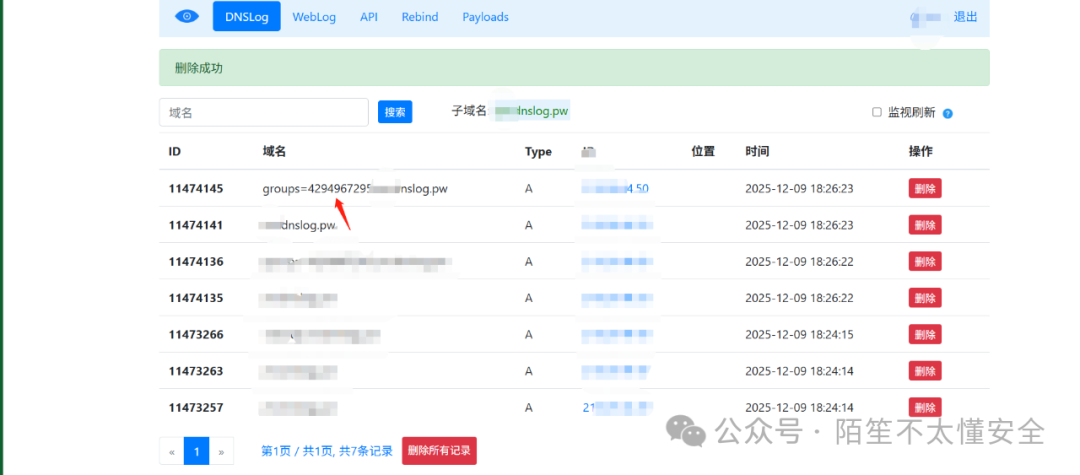The width and height of the screenshot is (1080, 475).
Task: Enable the 监视刷新 checkbox
Action: click(877, 112)
